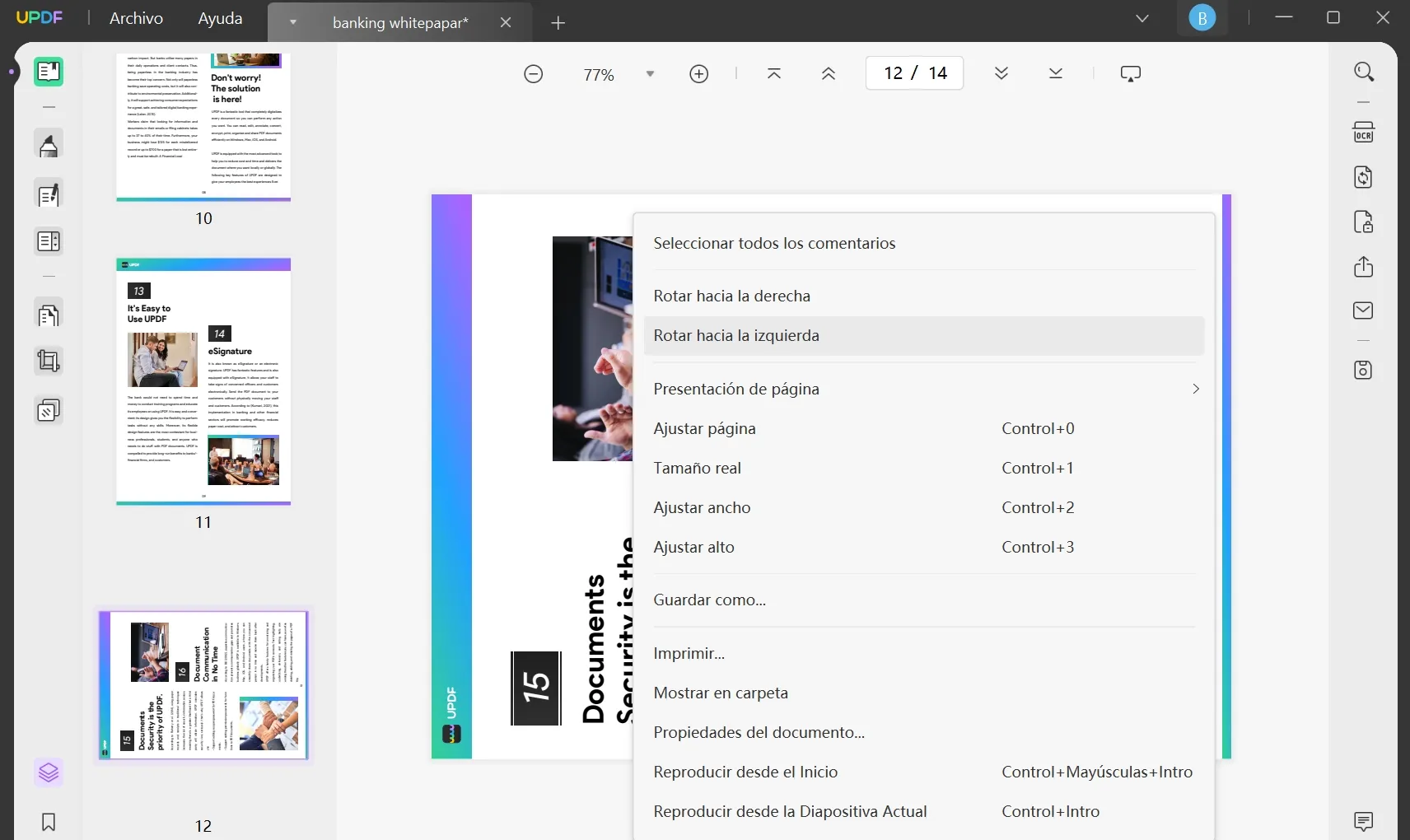1410x840 pixels.
Task: Open the Convert PDF icon
Action: point(1364,177)
